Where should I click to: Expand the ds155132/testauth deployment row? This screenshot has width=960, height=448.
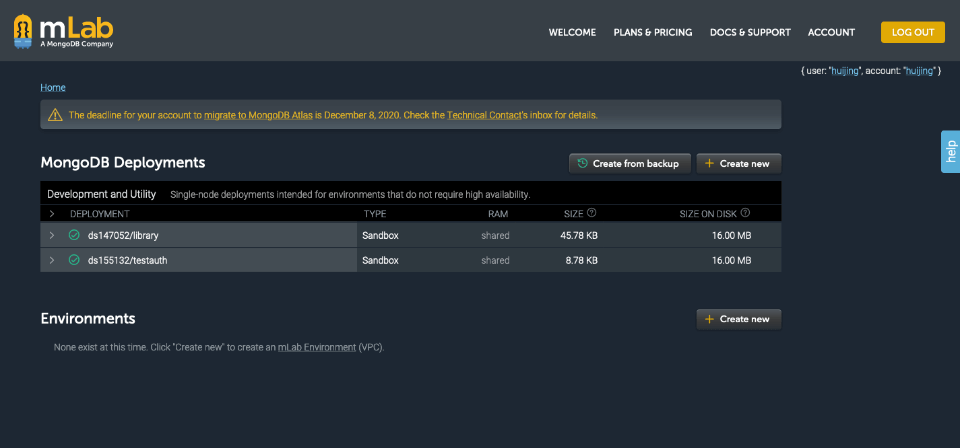tap(52, 260)
